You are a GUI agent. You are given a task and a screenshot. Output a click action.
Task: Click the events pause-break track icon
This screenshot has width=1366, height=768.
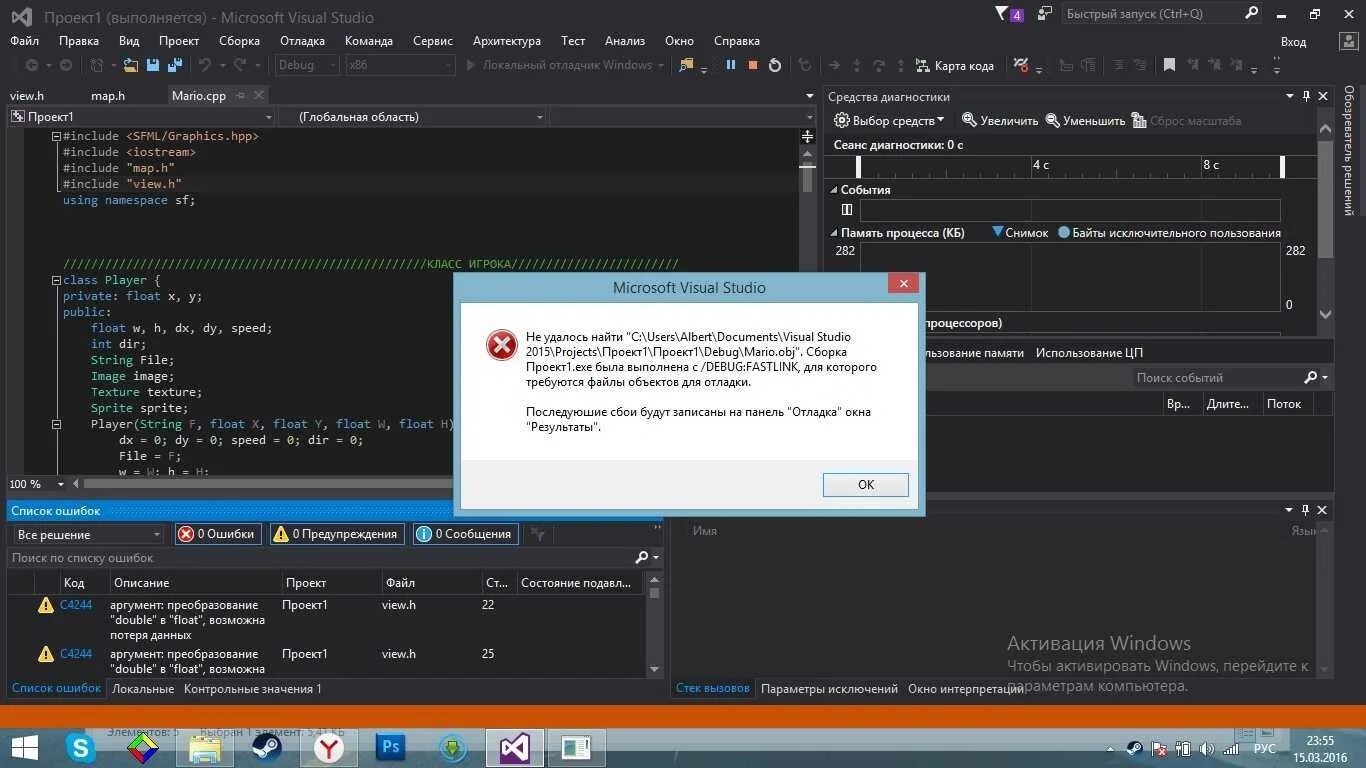[847, 210]
